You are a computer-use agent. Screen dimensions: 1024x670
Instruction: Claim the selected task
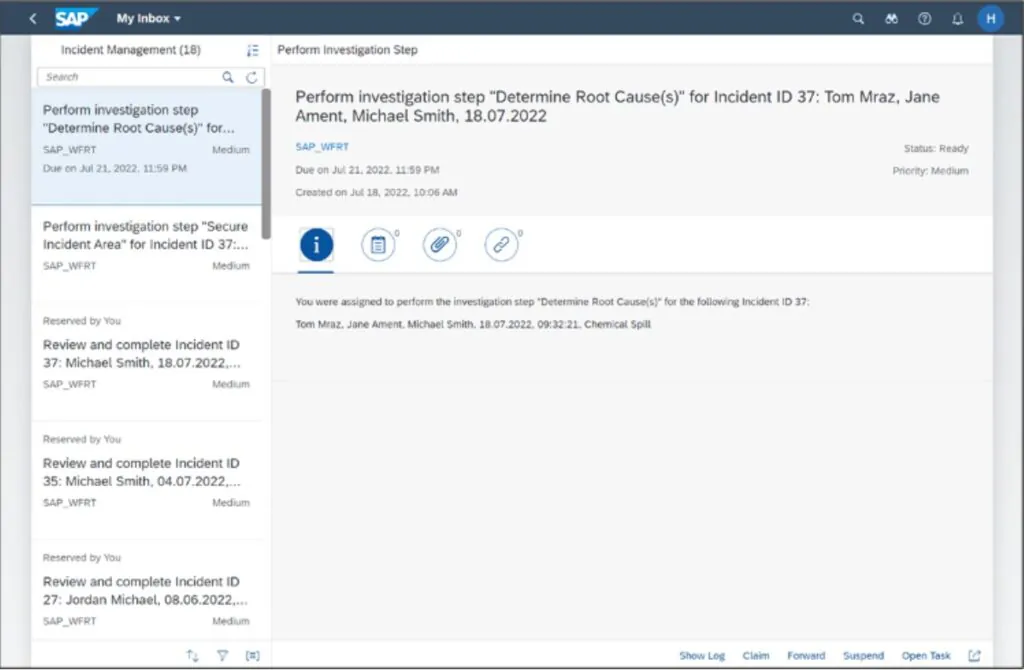(756, 656)
